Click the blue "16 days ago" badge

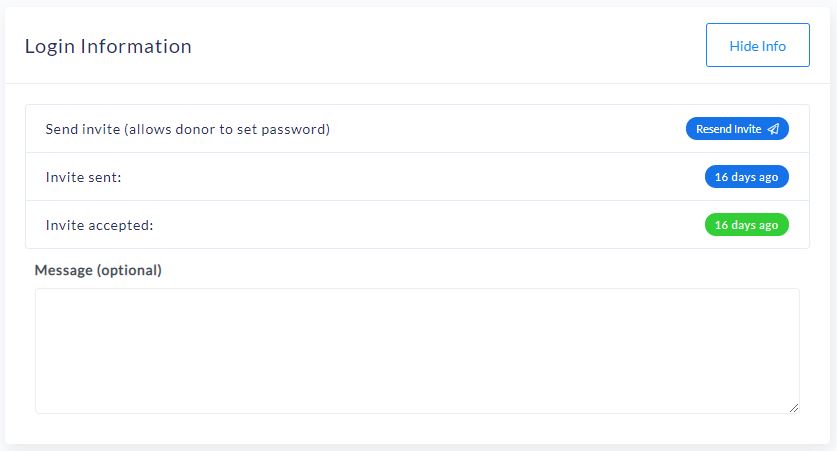pos(746,177)
